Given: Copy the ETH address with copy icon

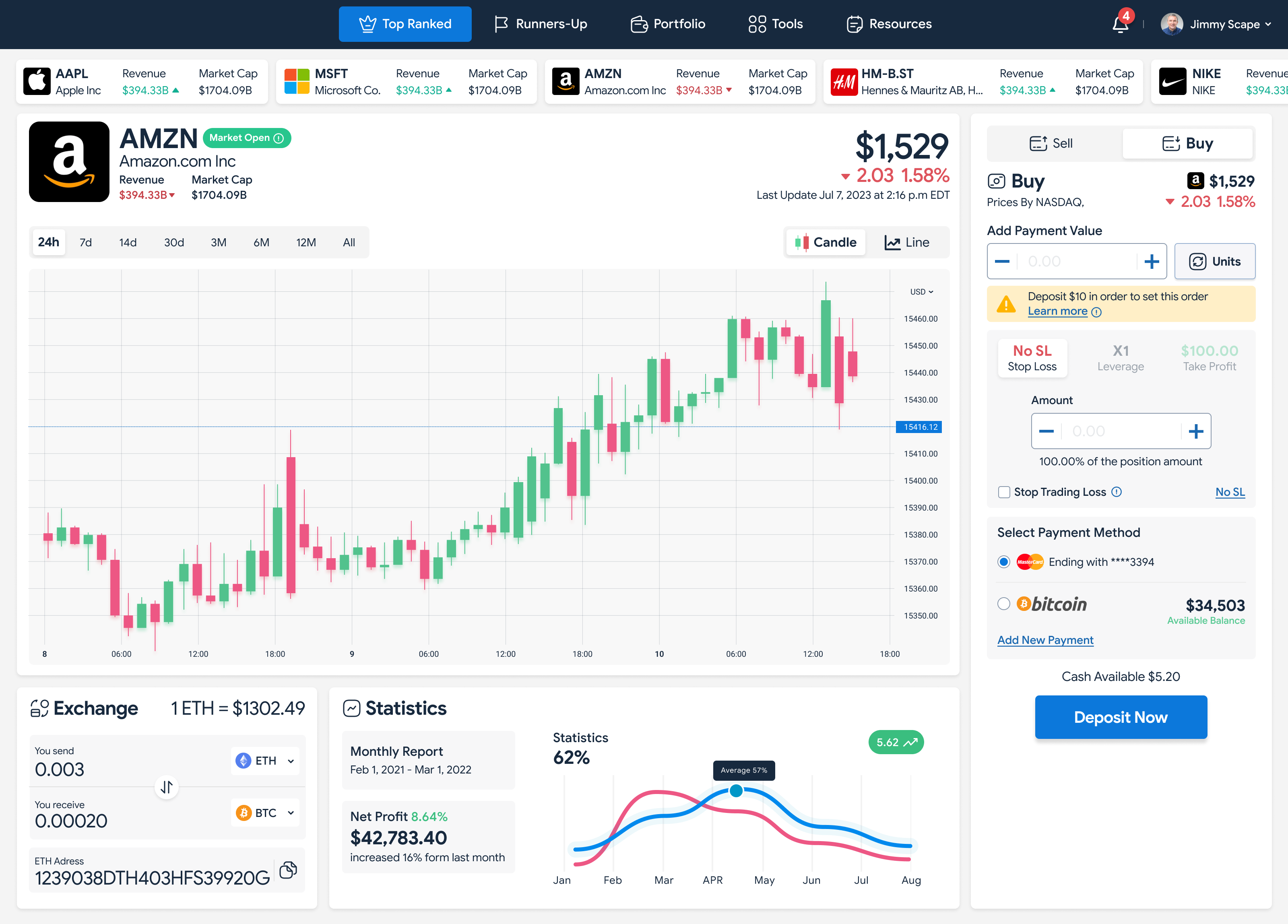Looking at the screenshot, I should [288, 870].
